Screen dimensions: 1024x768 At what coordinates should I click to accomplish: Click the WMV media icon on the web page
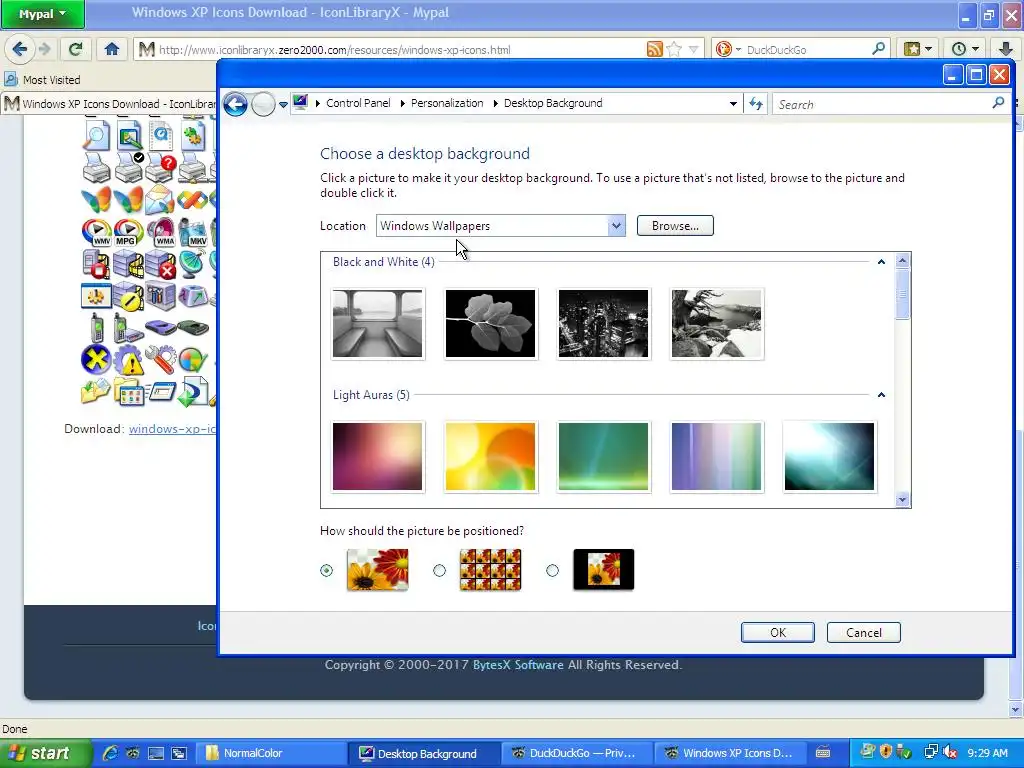click(97, 232)
